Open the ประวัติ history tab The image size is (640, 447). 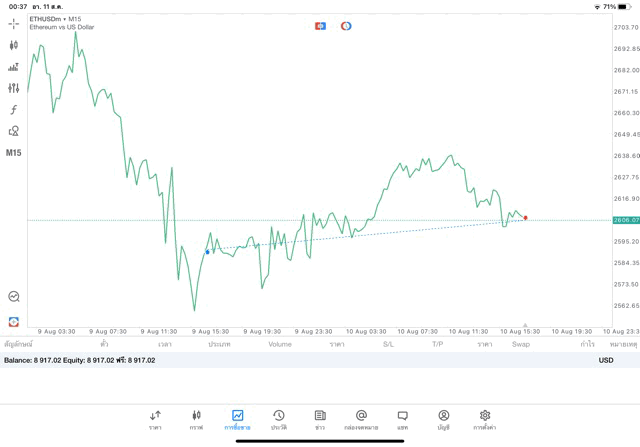click(279, 419)
